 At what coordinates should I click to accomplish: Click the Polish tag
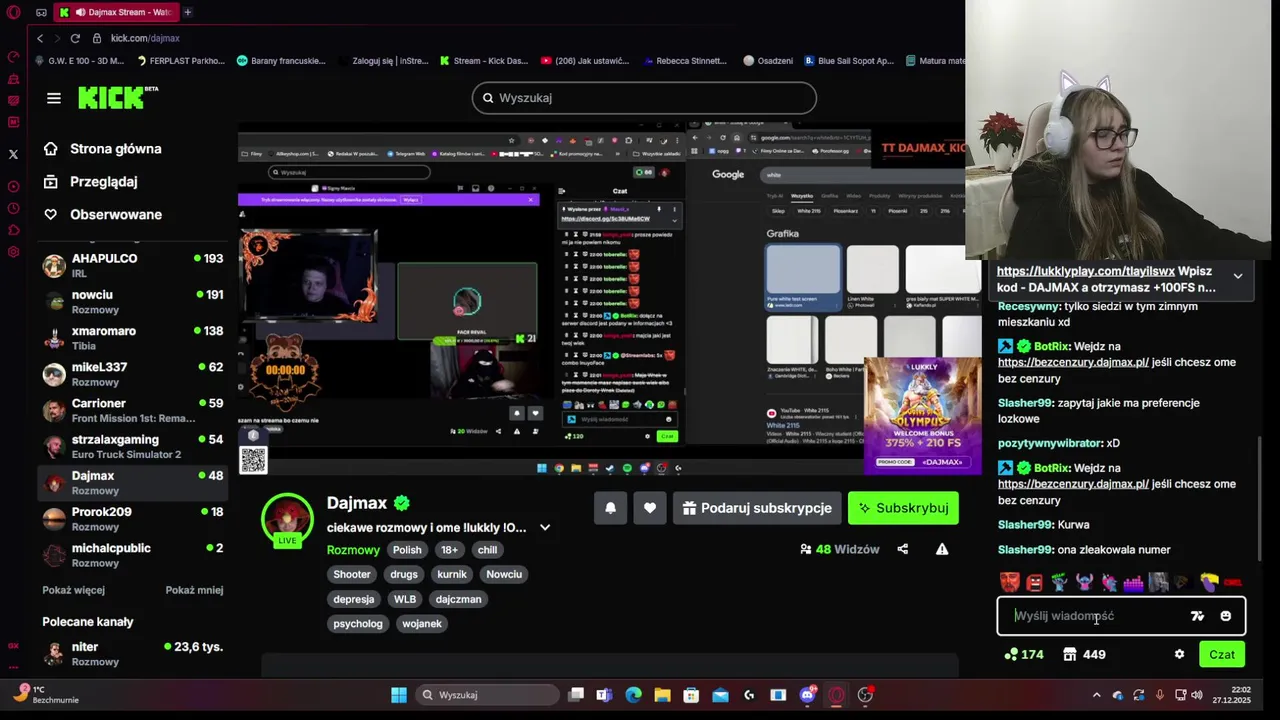tap(407, 550)
